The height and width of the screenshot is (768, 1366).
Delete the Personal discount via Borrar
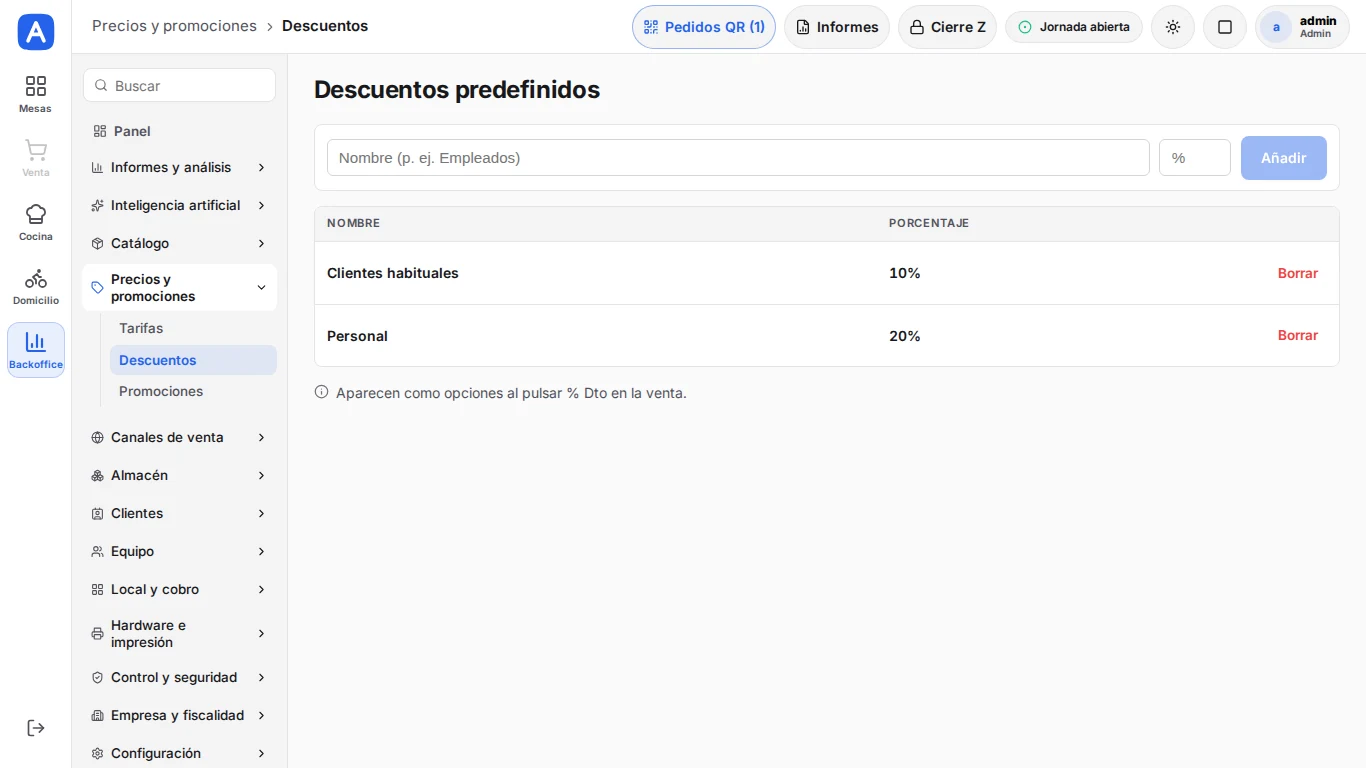(x=1298, y=336)
